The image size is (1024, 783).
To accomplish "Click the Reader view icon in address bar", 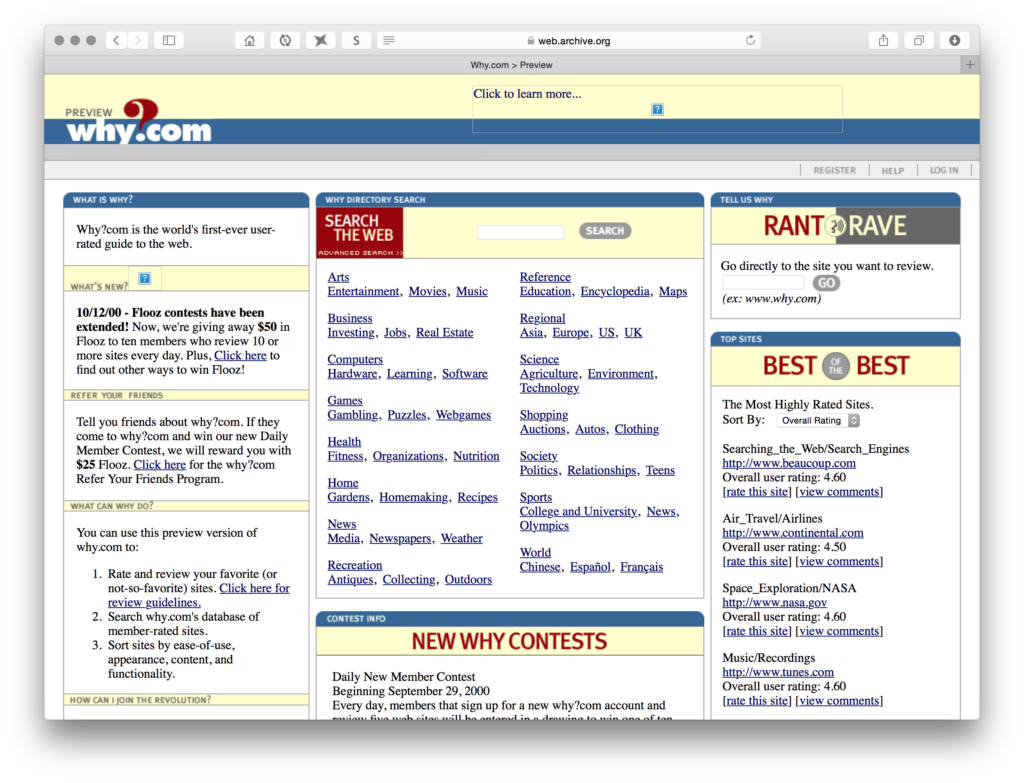I will click(x=388, y=40).
